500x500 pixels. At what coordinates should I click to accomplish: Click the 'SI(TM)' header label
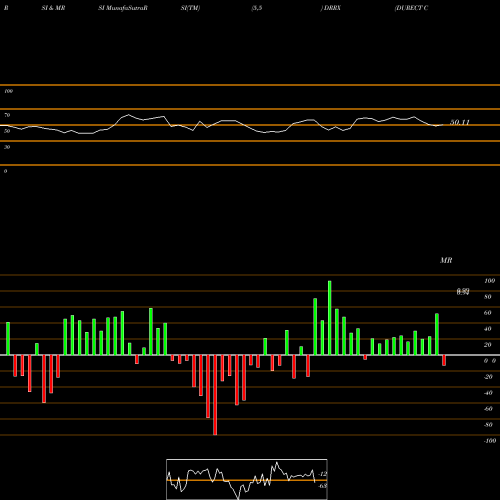tap(190, 8)
